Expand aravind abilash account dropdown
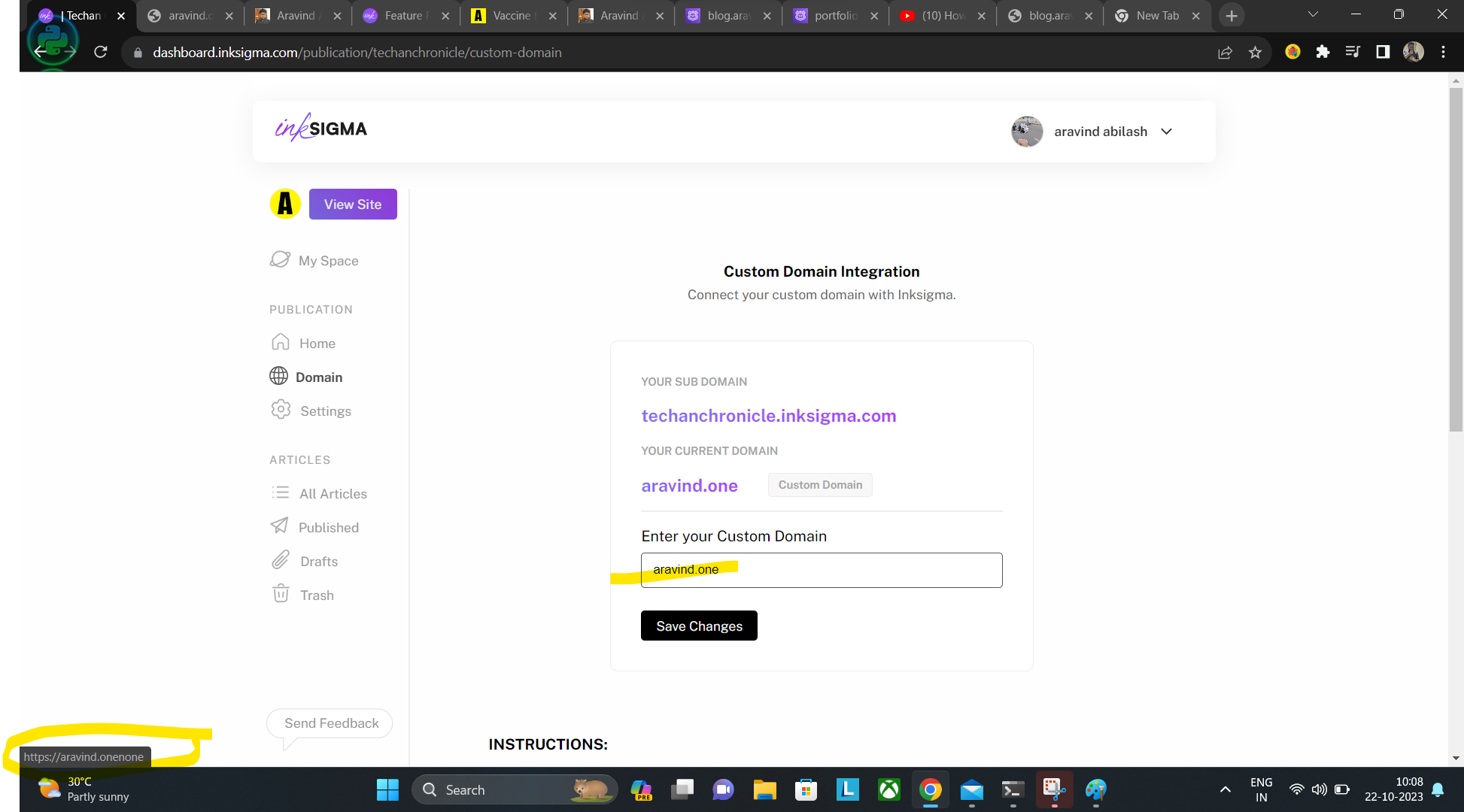 pyautogui.click(x=1166, y=132)
